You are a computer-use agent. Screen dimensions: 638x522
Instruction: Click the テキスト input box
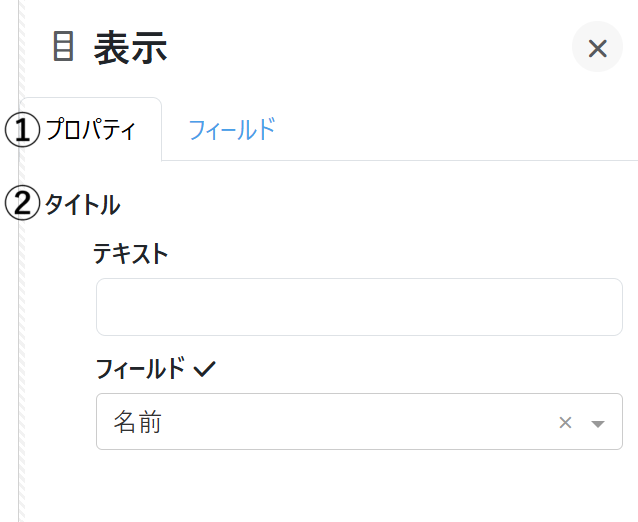(x=359, y=307)
